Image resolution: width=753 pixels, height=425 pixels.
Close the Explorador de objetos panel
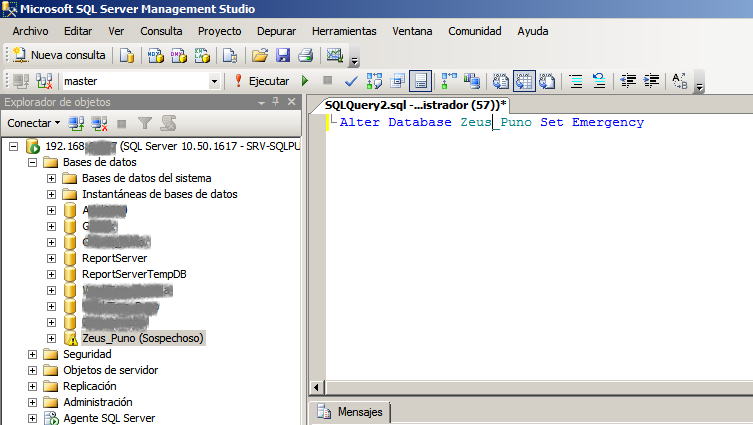point(291,101)
